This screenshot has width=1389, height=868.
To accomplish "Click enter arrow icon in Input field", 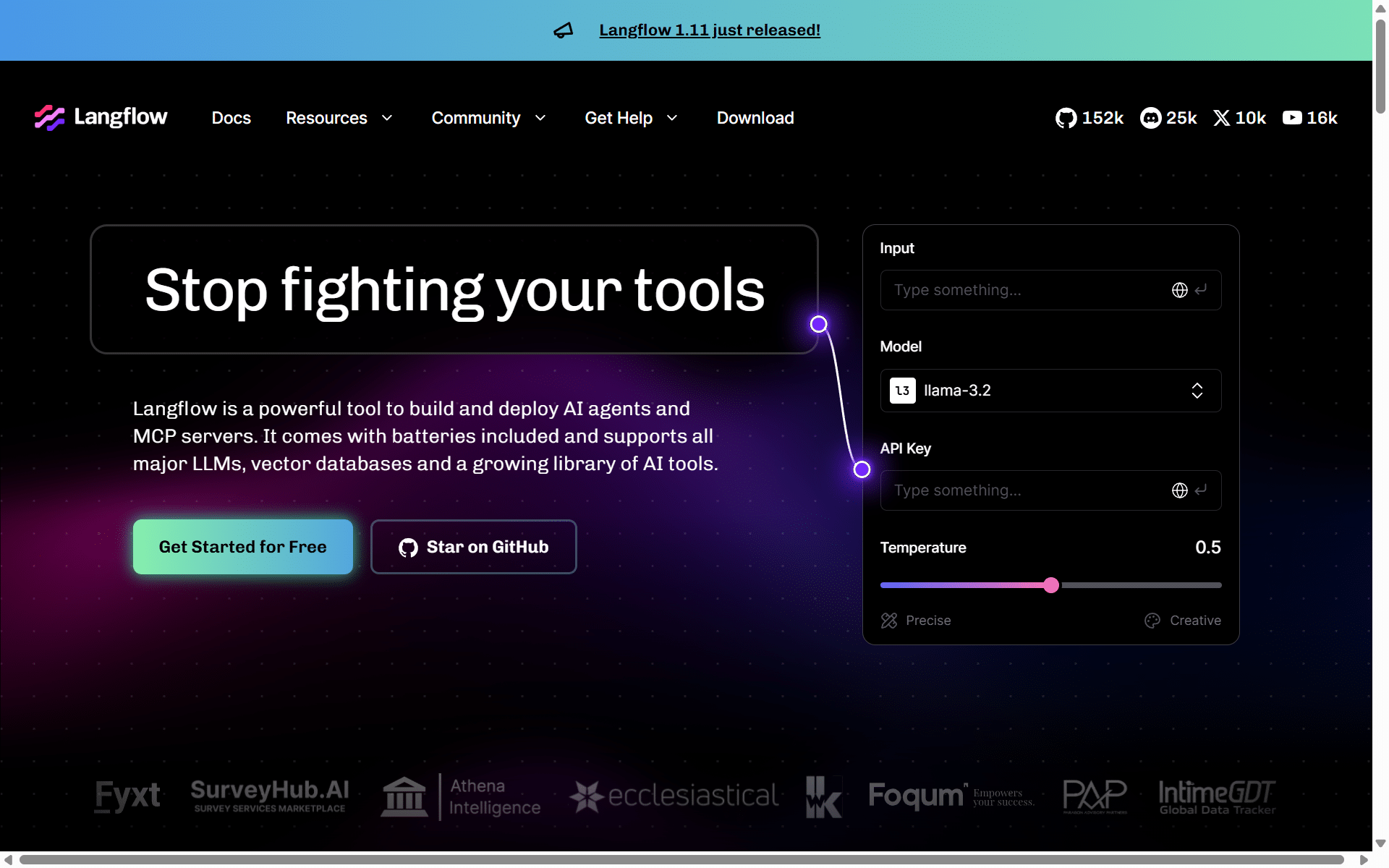I will pos(1201,290).
